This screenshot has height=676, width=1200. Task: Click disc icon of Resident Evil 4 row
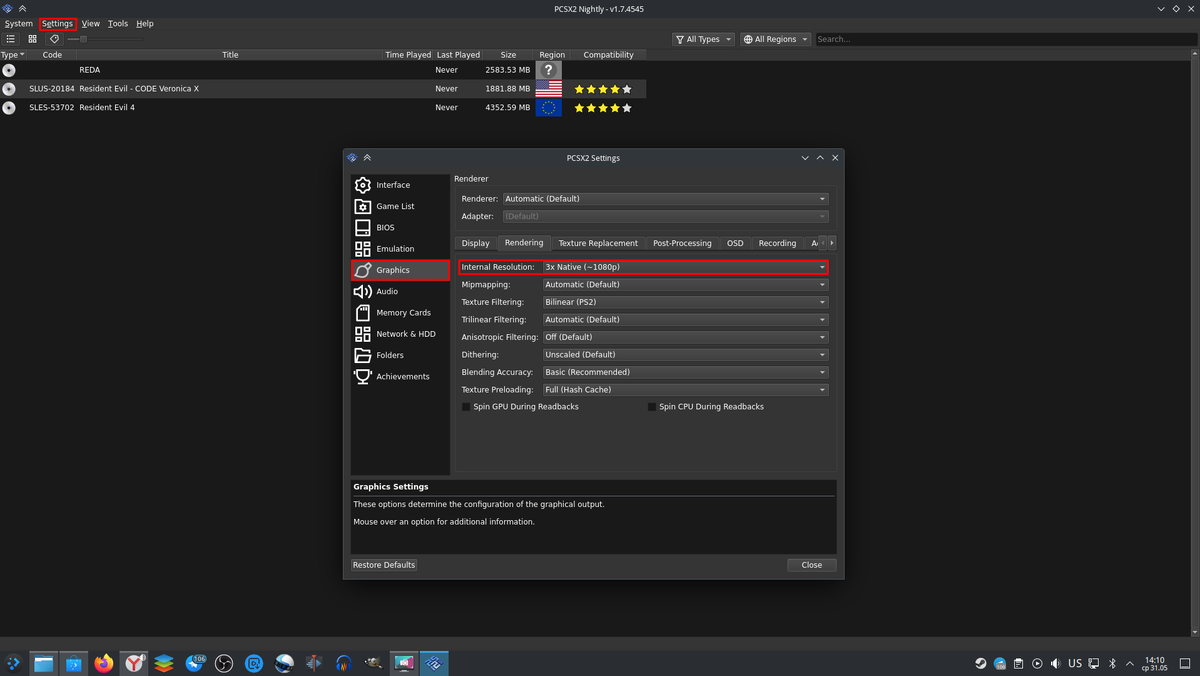[x=9, y=107]
